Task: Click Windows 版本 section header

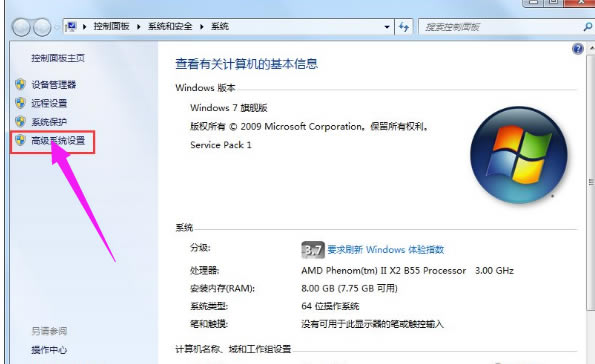Action: tap(205, 88)
